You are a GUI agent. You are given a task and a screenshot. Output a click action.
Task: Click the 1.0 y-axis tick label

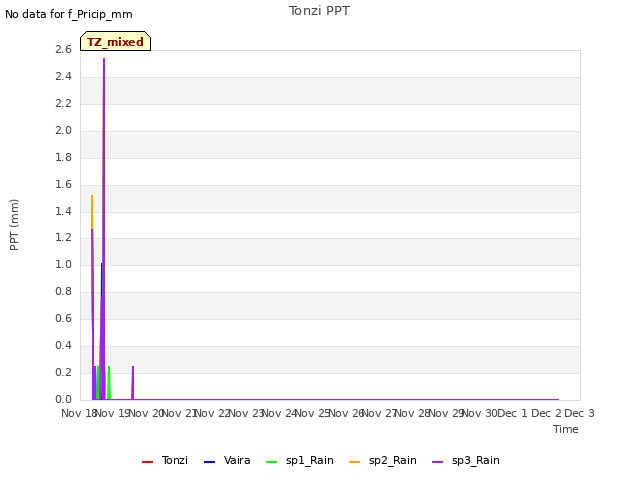(x=63, y=264)
